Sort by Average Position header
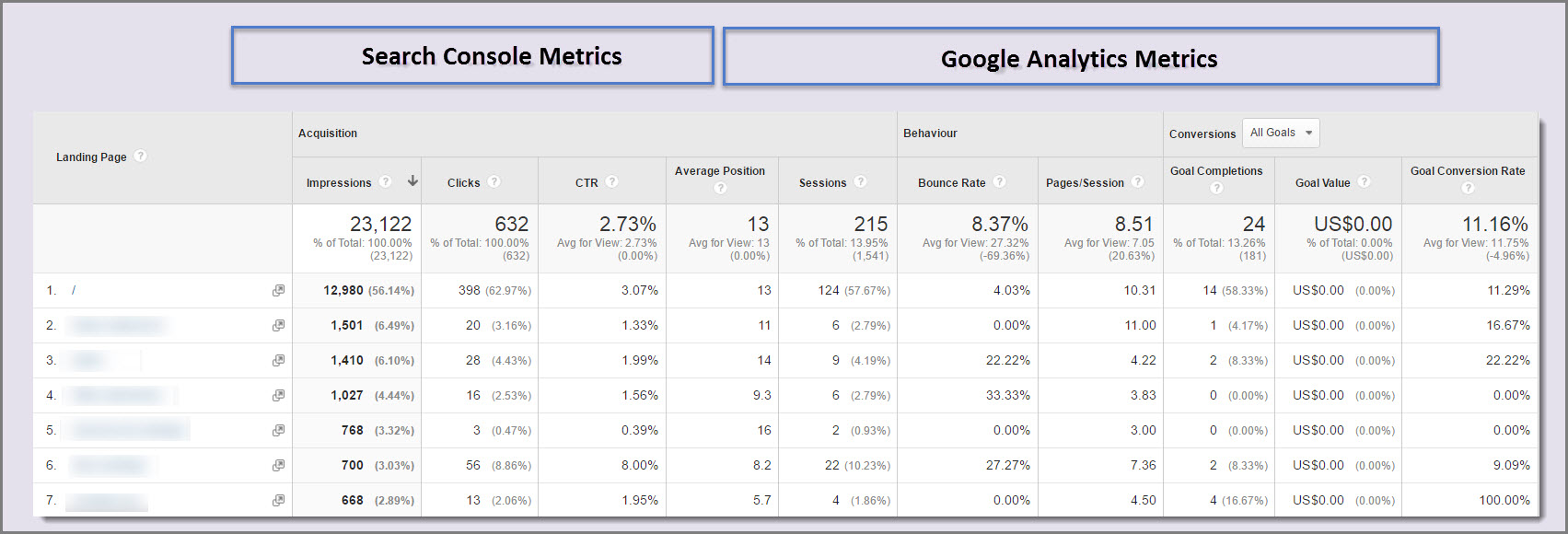The width and height of the screenshot is (1568, 534). click(x=719, y=171)
